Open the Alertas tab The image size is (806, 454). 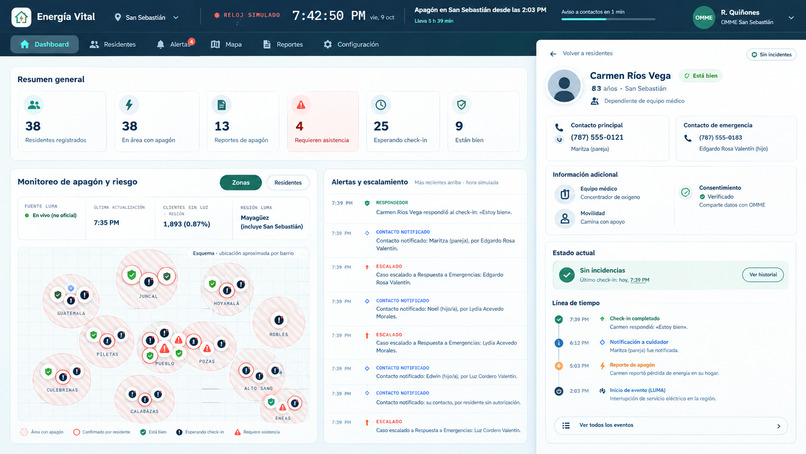[x=174, y=44]
